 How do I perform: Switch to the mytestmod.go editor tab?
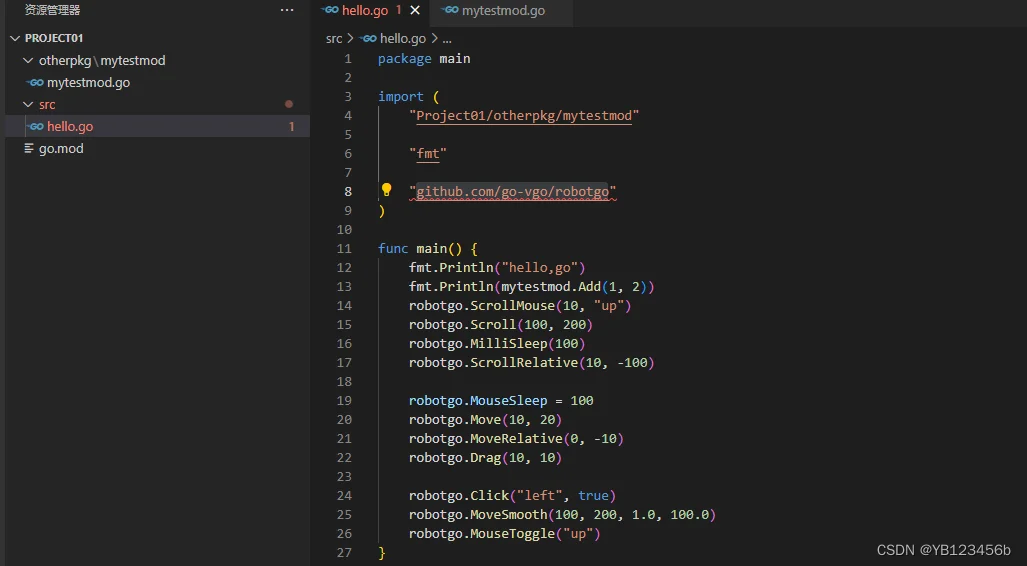click(503, 10)
